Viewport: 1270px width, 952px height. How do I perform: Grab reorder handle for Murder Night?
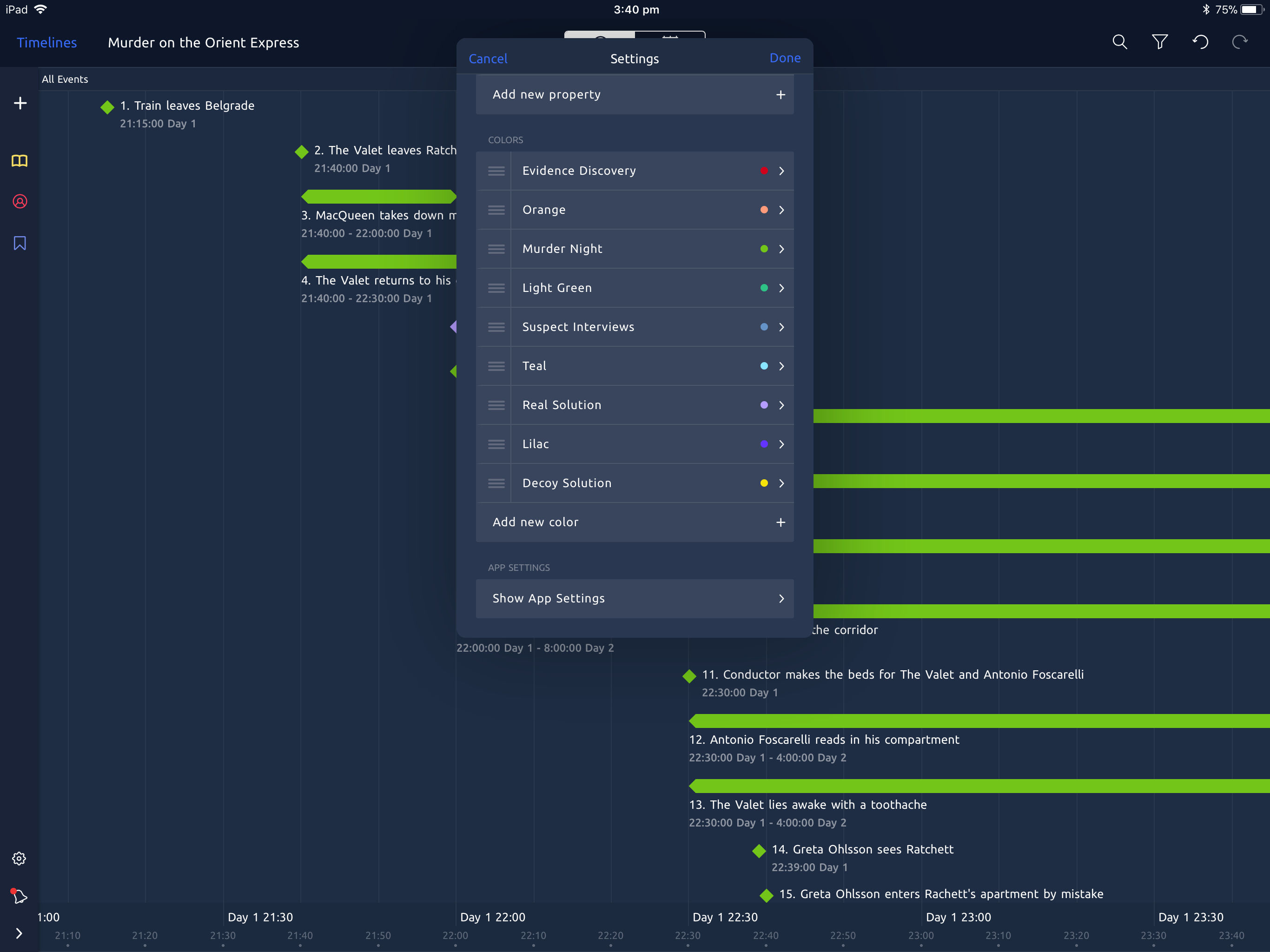(496, 249)
